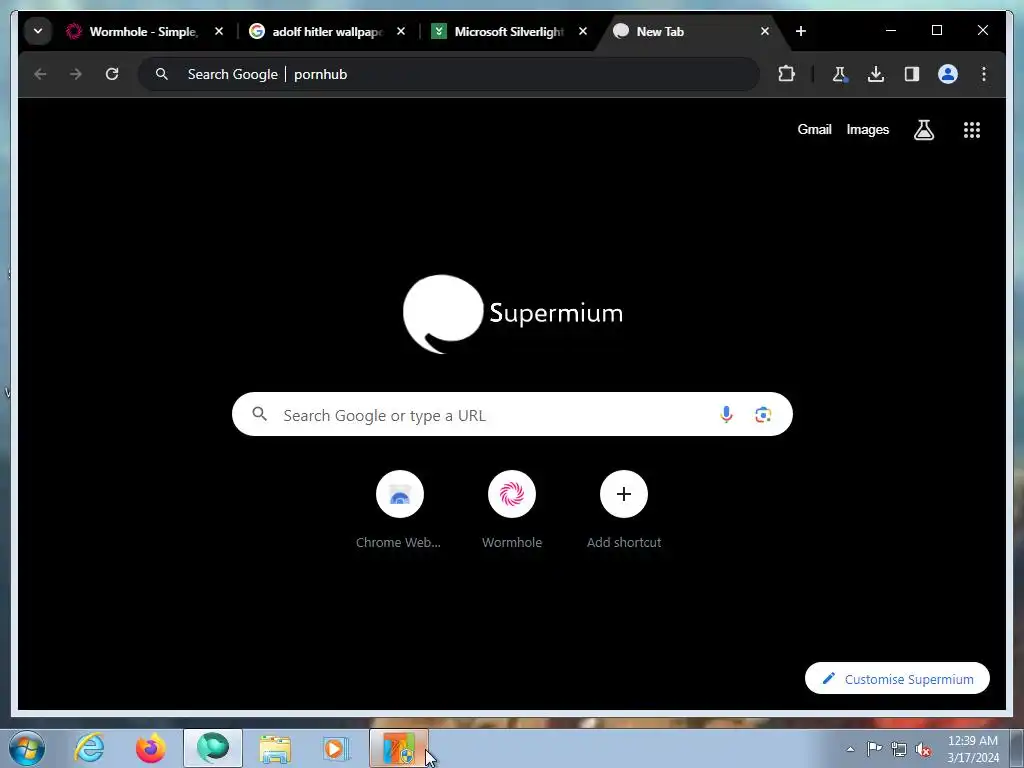Close the Wormhole - Simple tab
Image resolution: width=1024 pixels, height=768 pixels.
[219, 31]
